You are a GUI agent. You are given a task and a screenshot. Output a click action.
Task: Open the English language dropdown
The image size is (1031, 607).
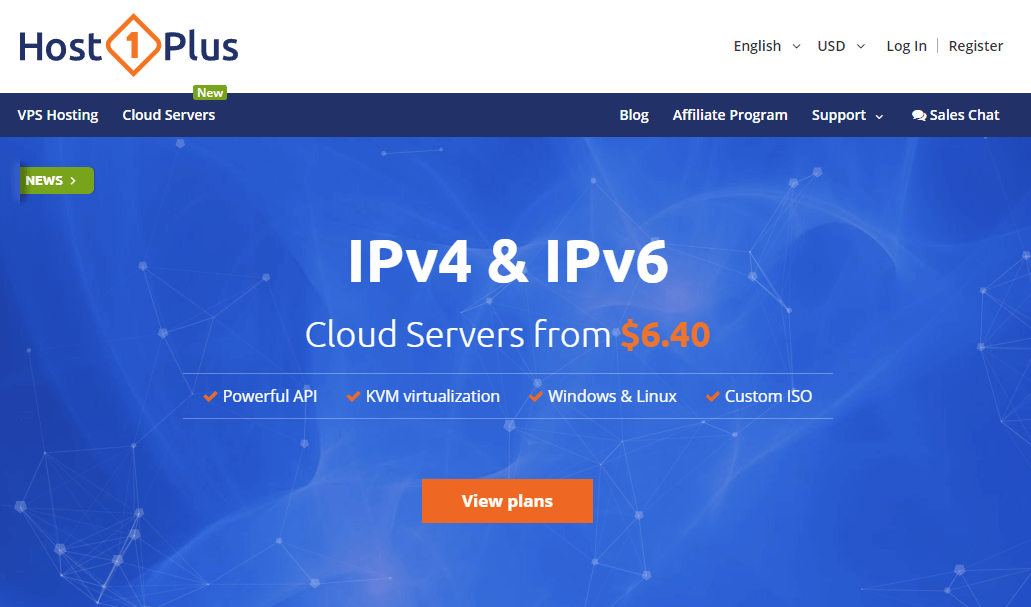(767, 46)
